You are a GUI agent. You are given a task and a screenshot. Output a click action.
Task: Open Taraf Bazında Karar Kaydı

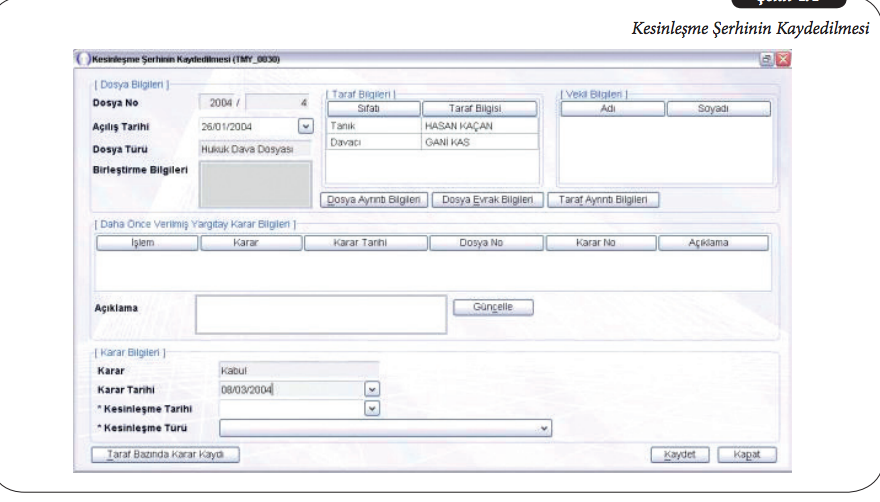point(166,455)
